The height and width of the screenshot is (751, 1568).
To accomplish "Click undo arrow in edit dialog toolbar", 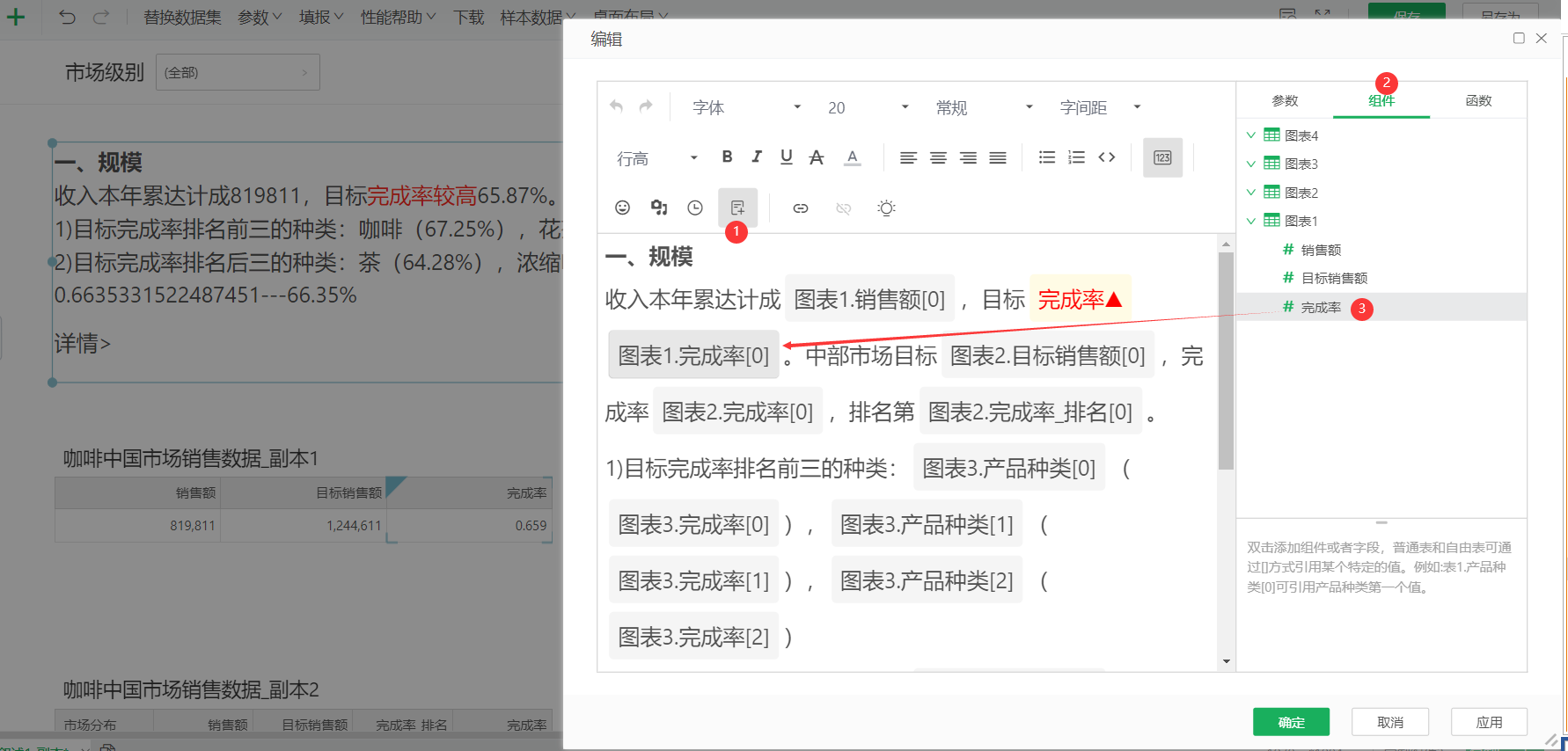I will point(617,106).
